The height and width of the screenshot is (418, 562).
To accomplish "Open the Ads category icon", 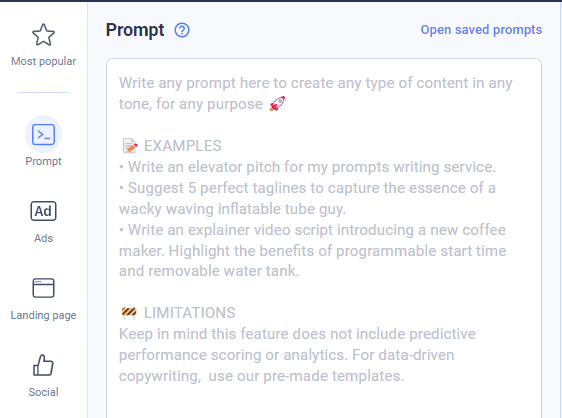I will click(x=43, y=211).
